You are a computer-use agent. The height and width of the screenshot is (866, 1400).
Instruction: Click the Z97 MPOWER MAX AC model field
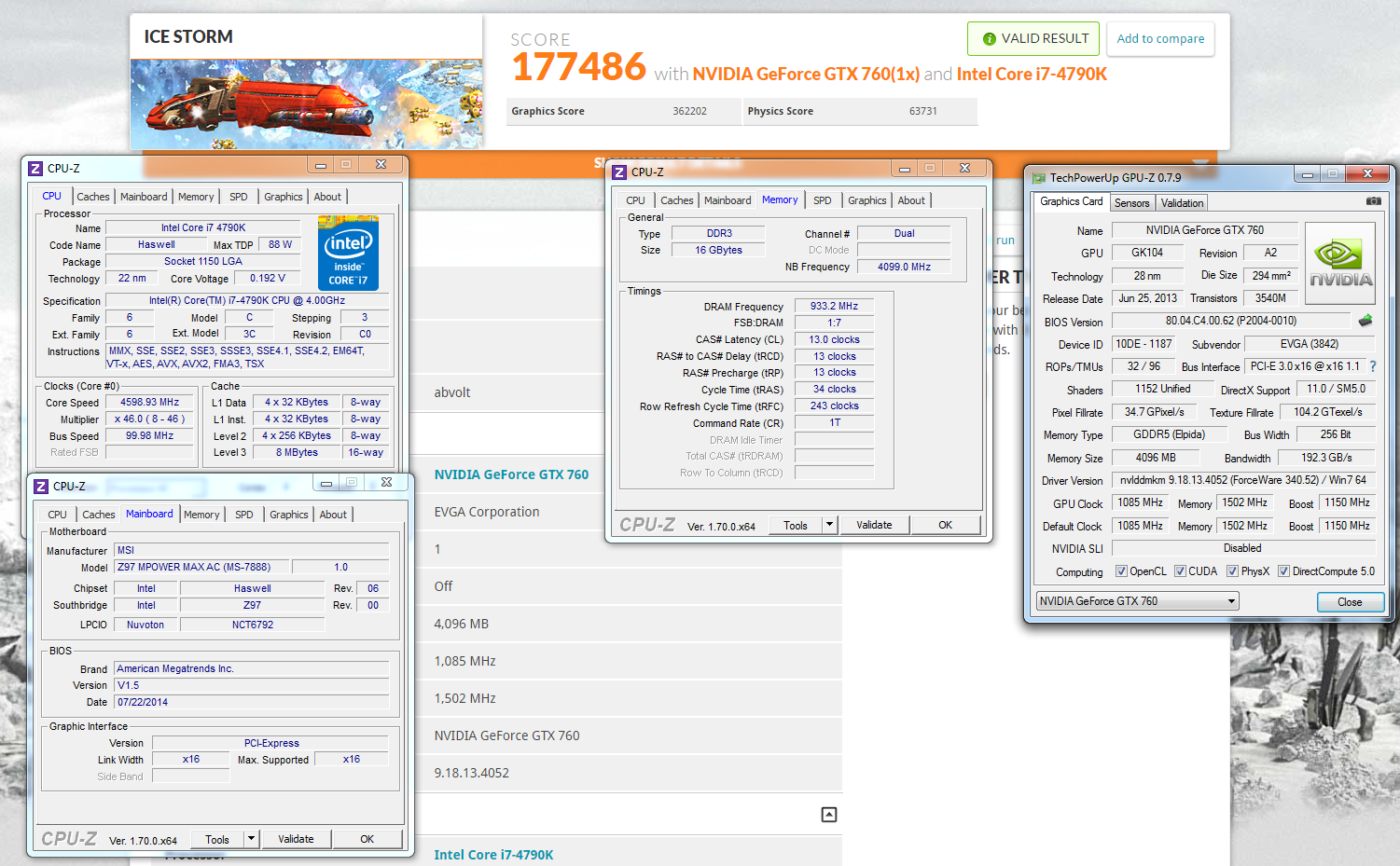201,567
